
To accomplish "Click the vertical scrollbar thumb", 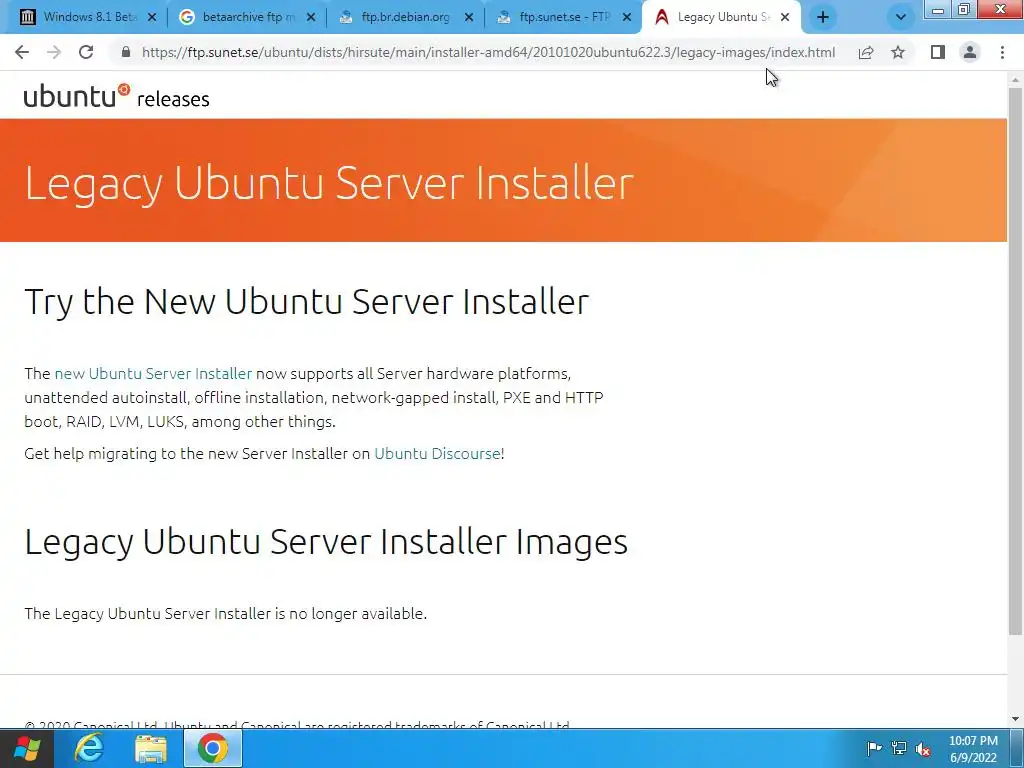I will (x=1016, y=360).
